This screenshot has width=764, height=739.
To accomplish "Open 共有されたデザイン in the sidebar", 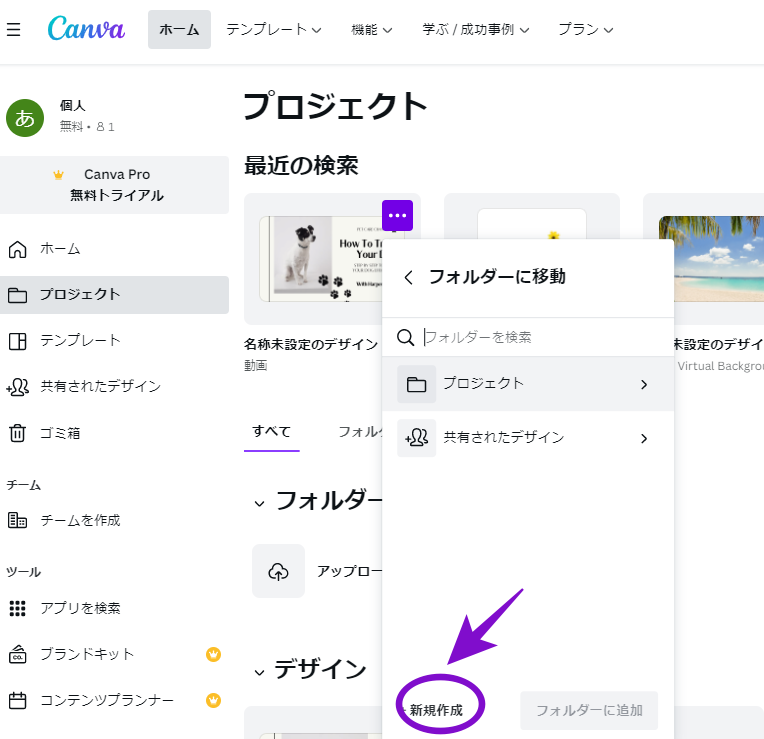I will point(114,387).
